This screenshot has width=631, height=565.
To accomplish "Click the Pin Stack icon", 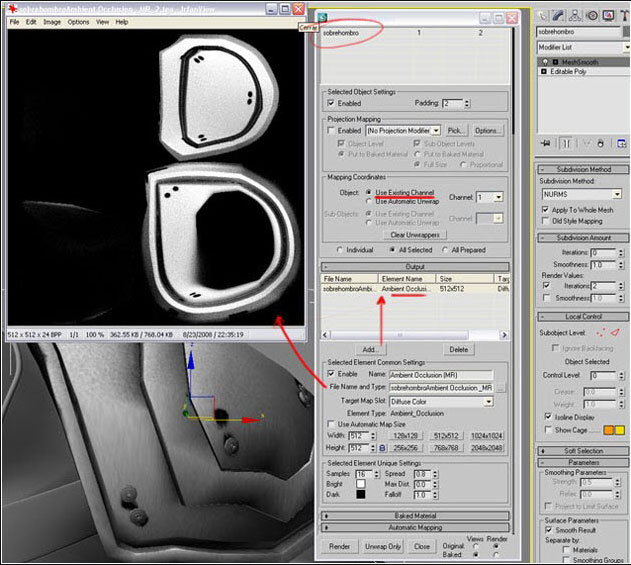I will coord(546,143).
